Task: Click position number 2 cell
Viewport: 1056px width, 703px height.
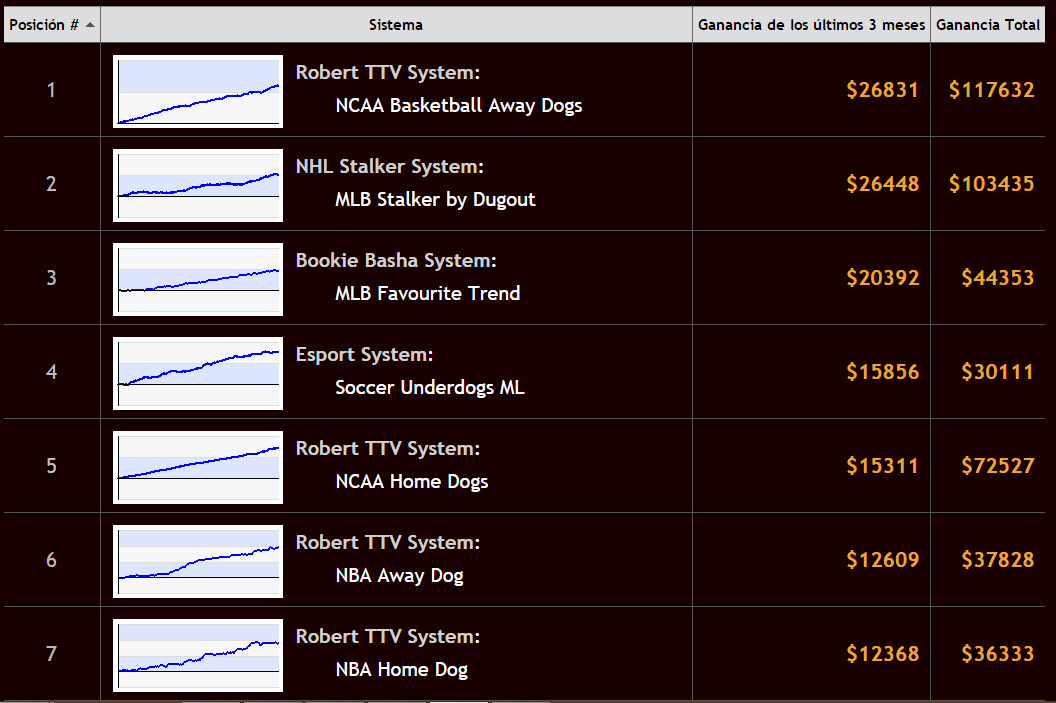Action: tap(51, 184)
